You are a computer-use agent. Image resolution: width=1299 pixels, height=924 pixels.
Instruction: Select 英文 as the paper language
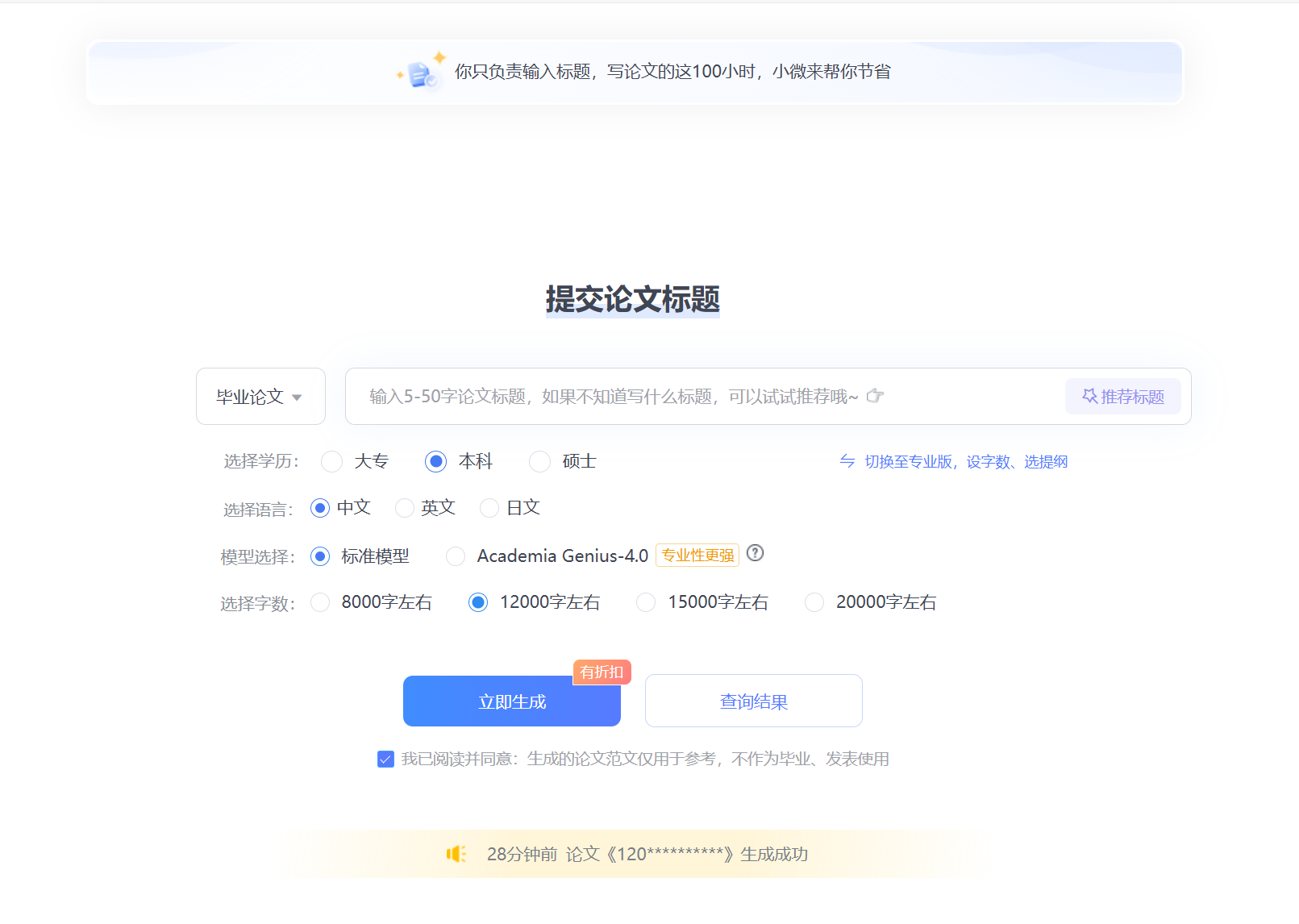click(x=405, y=508)
